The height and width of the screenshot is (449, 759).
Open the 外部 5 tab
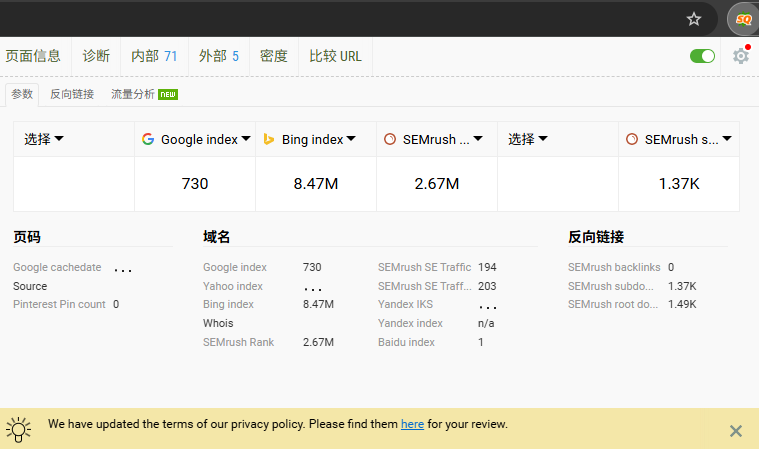218,56
